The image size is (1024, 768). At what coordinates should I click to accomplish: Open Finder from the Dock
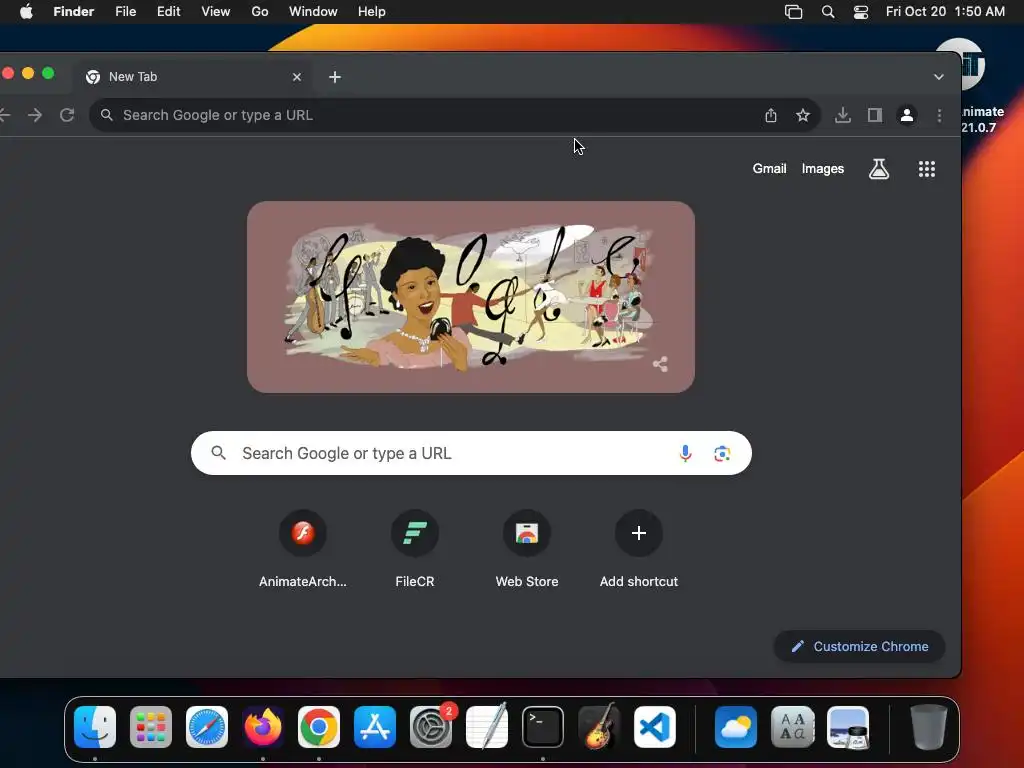95,727
